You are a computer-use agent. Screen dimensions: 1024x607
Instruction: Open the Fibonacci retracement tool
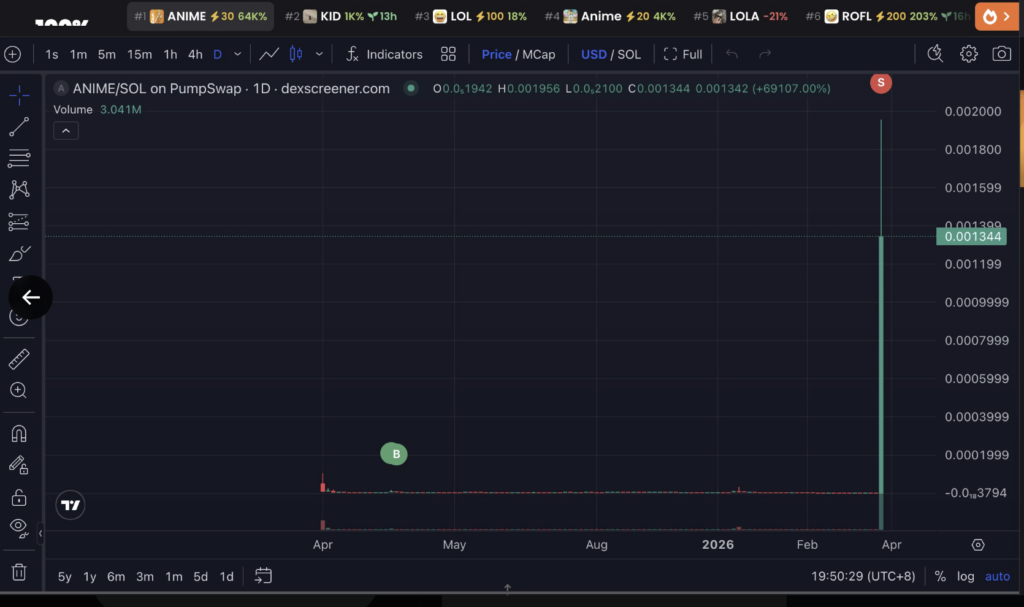point(19,158)
